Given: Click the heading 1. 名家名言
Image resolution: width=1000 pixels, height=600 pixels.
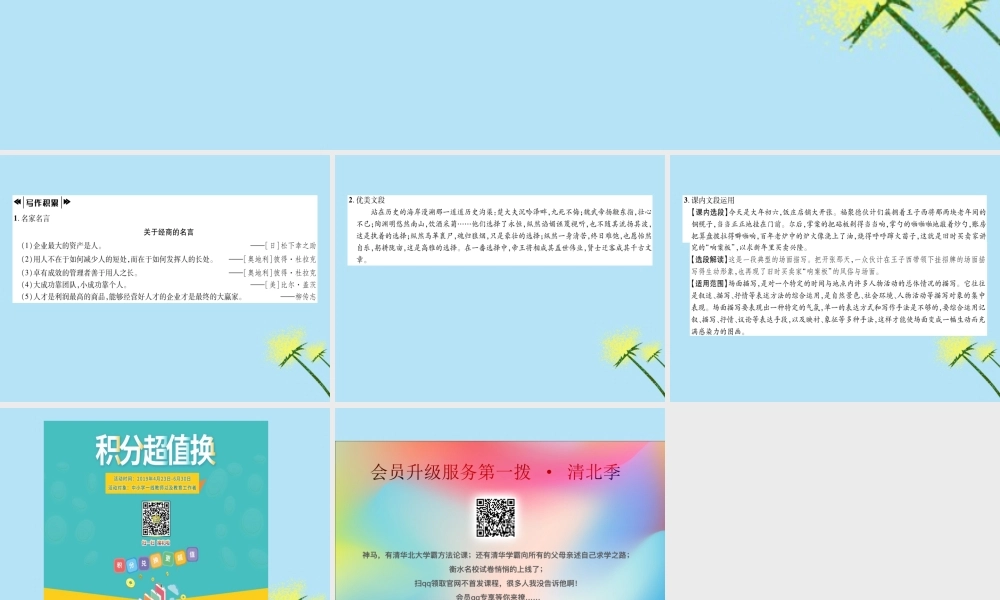Looking at the screenshot, I should [x=31, y=218].
